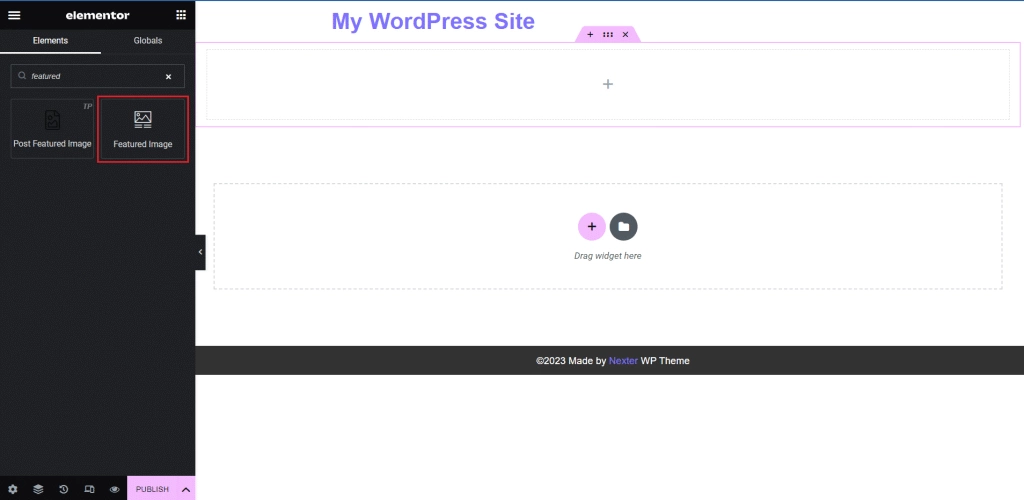Clear the widget search text

168,76
